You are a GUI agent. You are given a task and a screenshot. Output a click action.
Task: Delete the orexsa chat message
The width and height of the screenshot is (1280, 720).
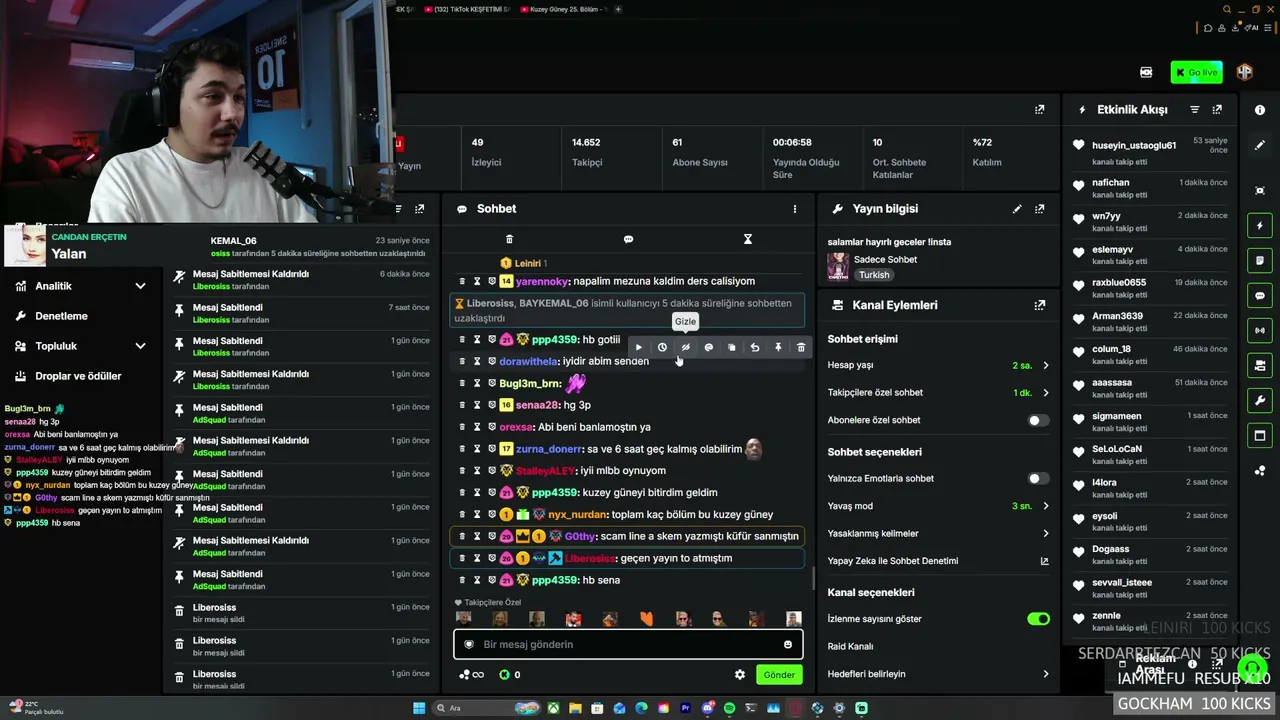pos(462,427)
